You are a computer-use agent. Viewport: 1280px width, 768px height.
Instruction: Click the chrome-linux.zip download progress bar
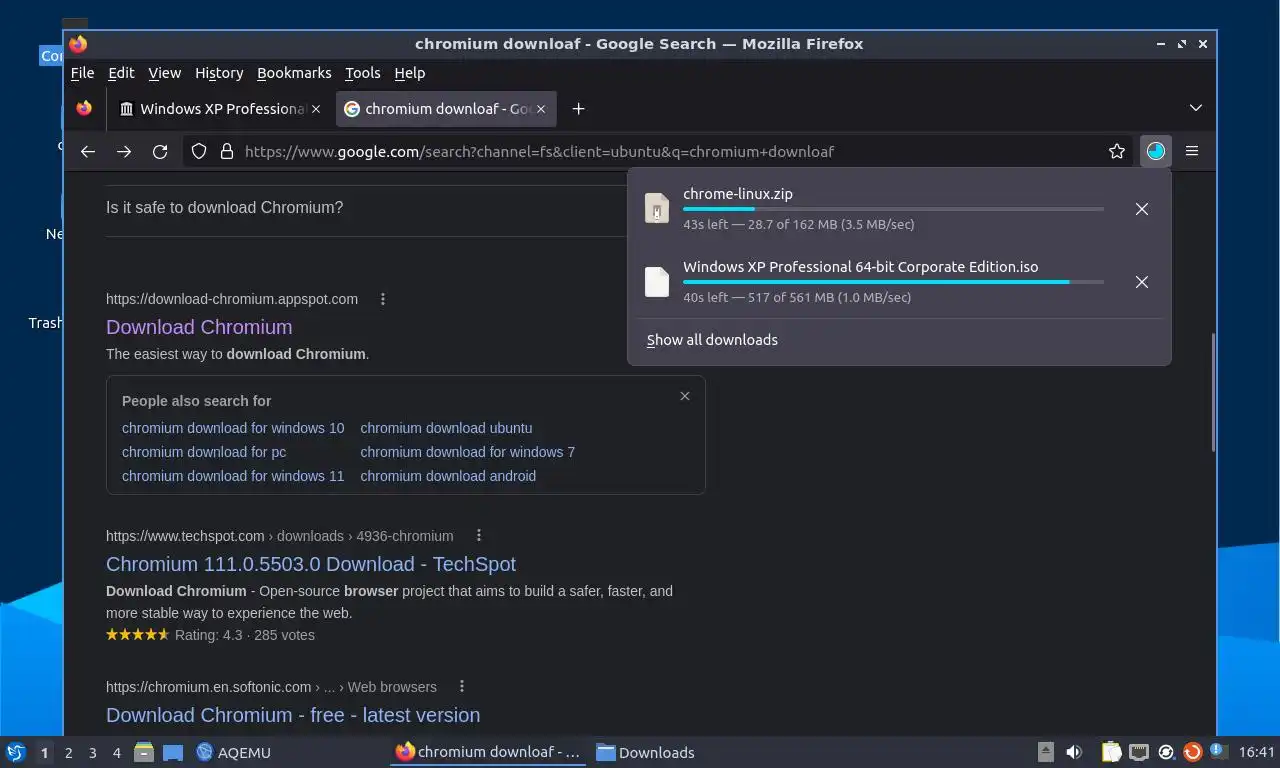pos(893,209)
